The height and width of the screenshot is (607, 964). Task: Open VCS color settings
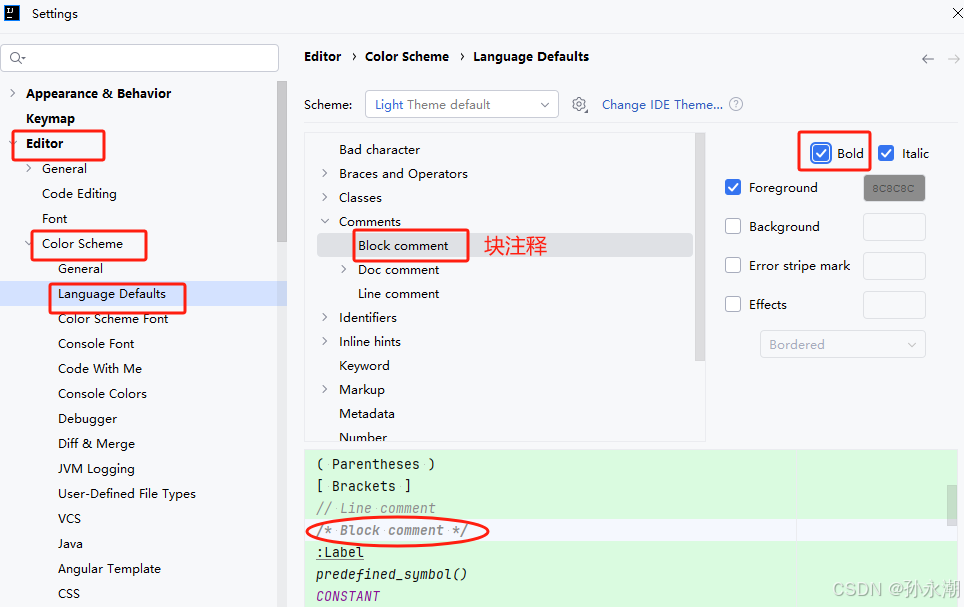click(x=69, y=518)
